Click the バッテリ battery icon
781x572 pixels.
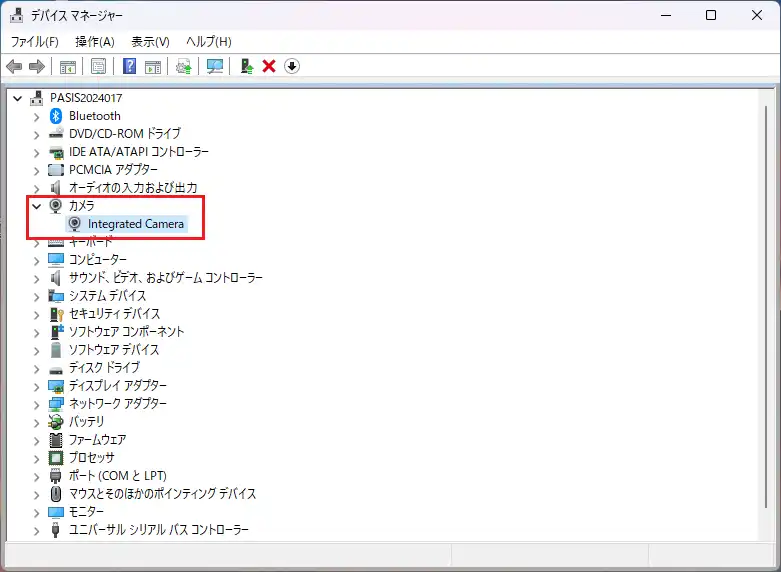(x=56, y=422)
